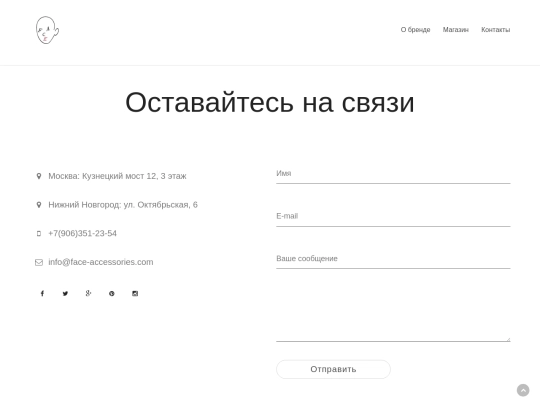Go to the Магазин page
This screenshot has height=405, width=540.
coord(456,30)
